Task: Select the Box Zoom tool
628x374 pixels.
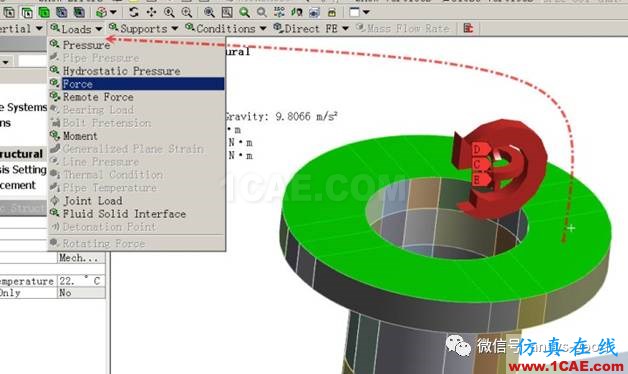Action: point(187,12)
